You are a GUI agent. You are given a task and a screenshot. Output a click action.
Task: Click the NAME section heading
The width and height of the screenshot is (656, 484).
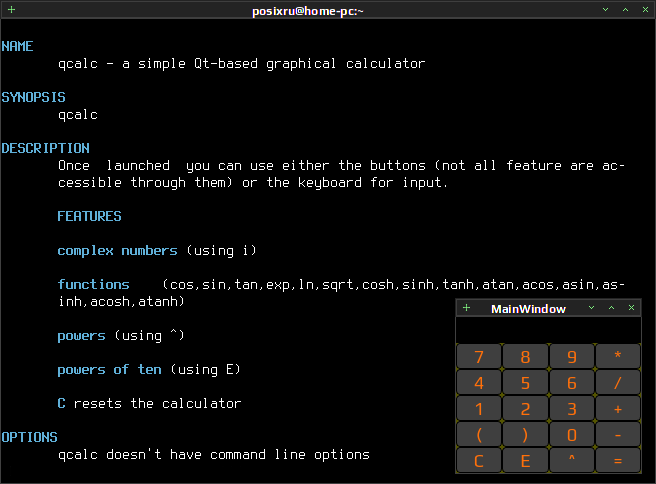point(17,46)
